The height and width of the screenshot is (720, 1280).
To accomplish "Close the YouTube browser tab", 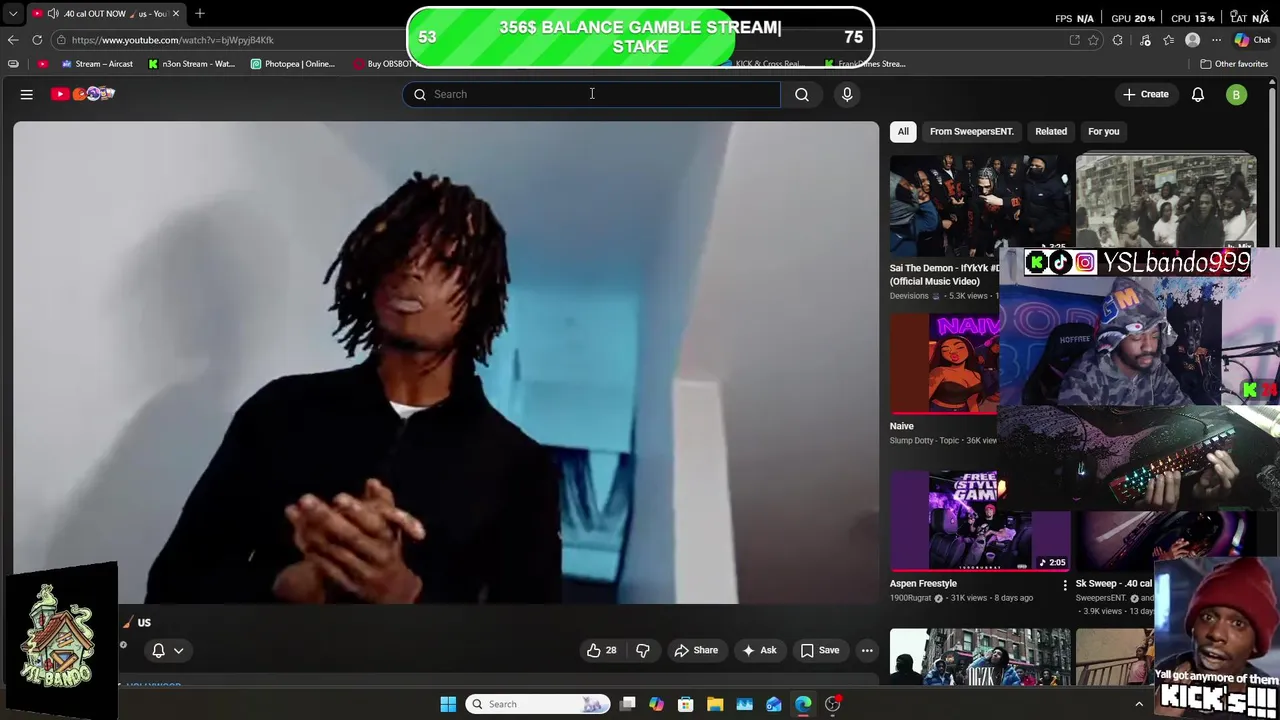I will pos(176,13).
